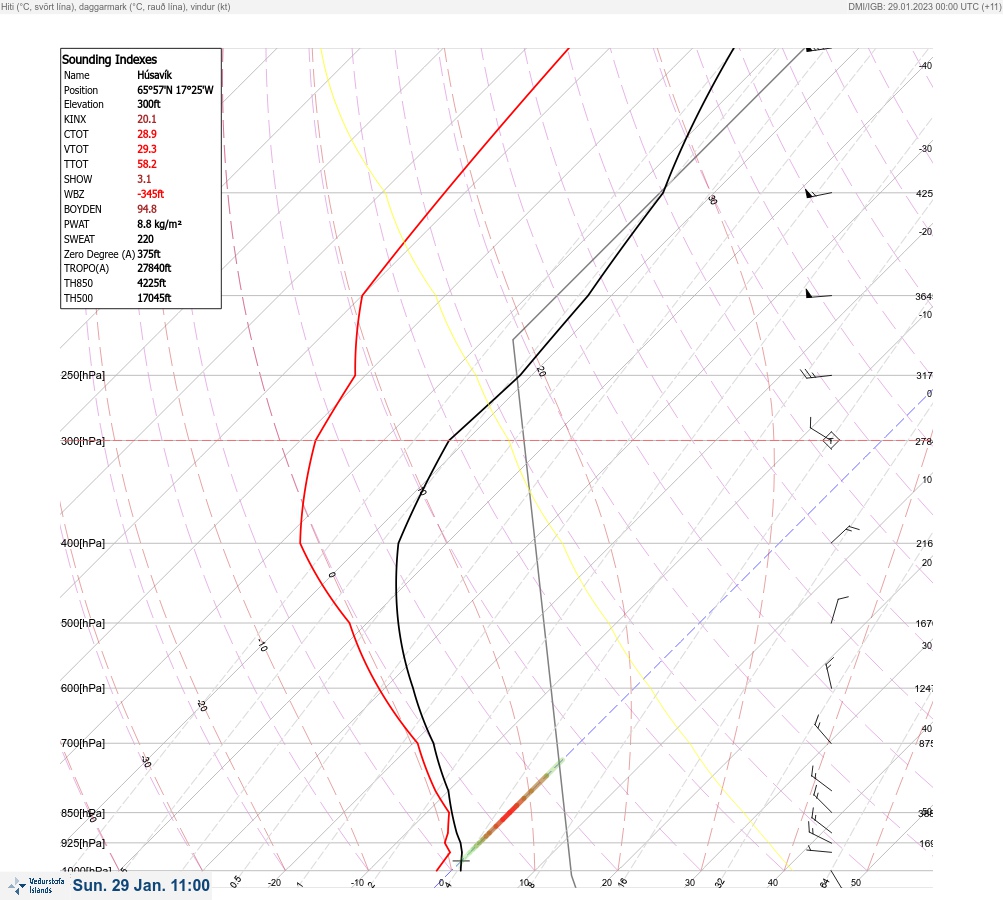Image resolution: width=1003 pixels, height=900 pixels.
Task: Click the wind barb at the 700 hPa level
Action: pos(823,729)
